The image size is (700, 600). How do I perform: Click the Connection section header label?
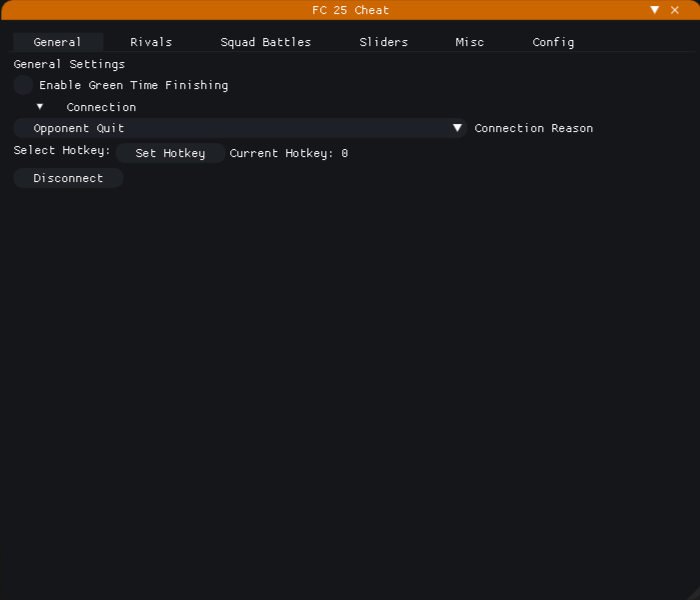point(101,107)
